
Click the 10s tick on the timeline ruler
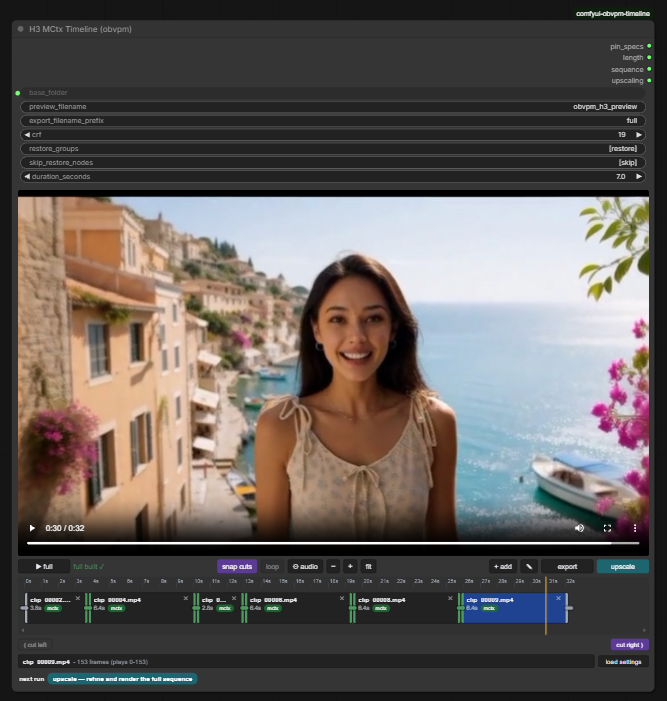[198, 581]
